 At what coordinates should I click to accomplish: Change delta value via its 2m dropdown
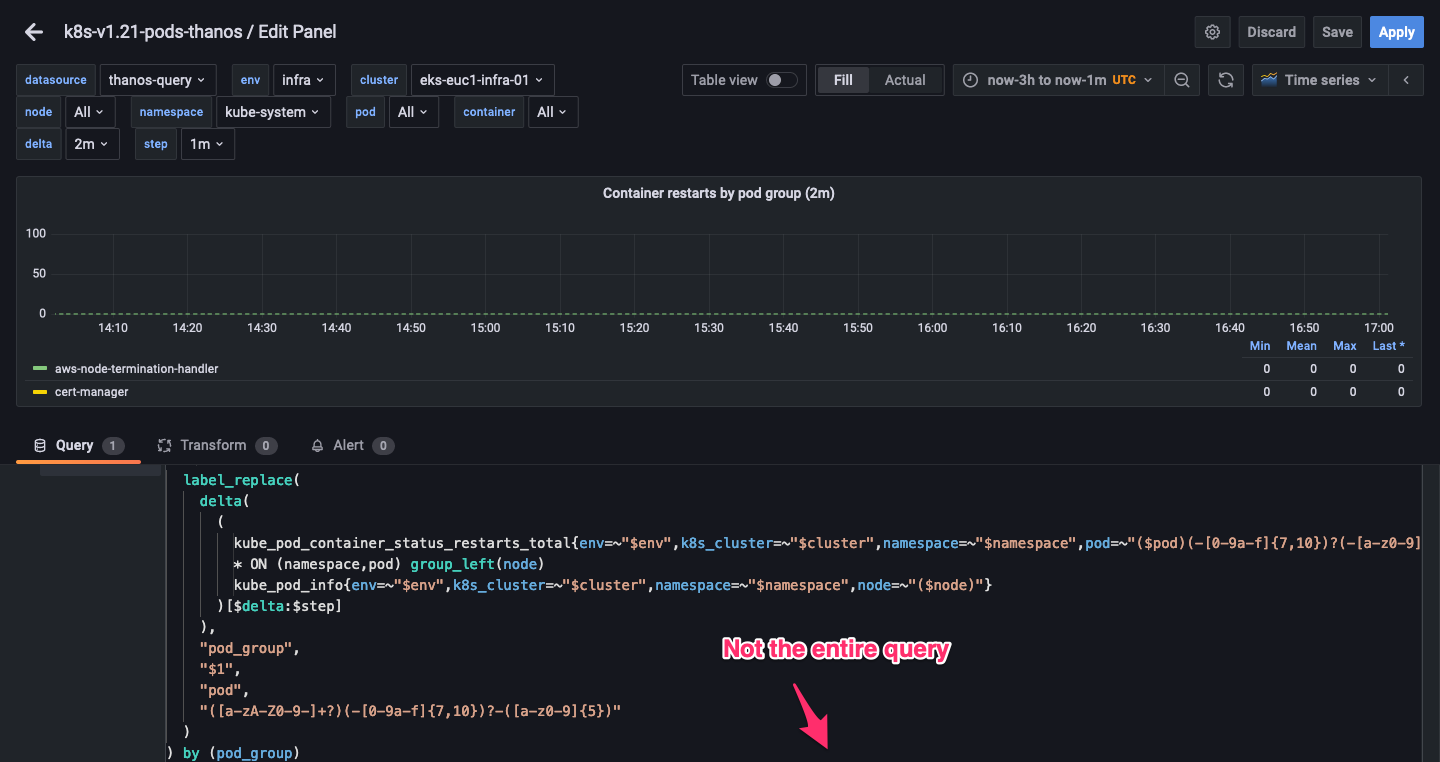click(x=91, y=143)
